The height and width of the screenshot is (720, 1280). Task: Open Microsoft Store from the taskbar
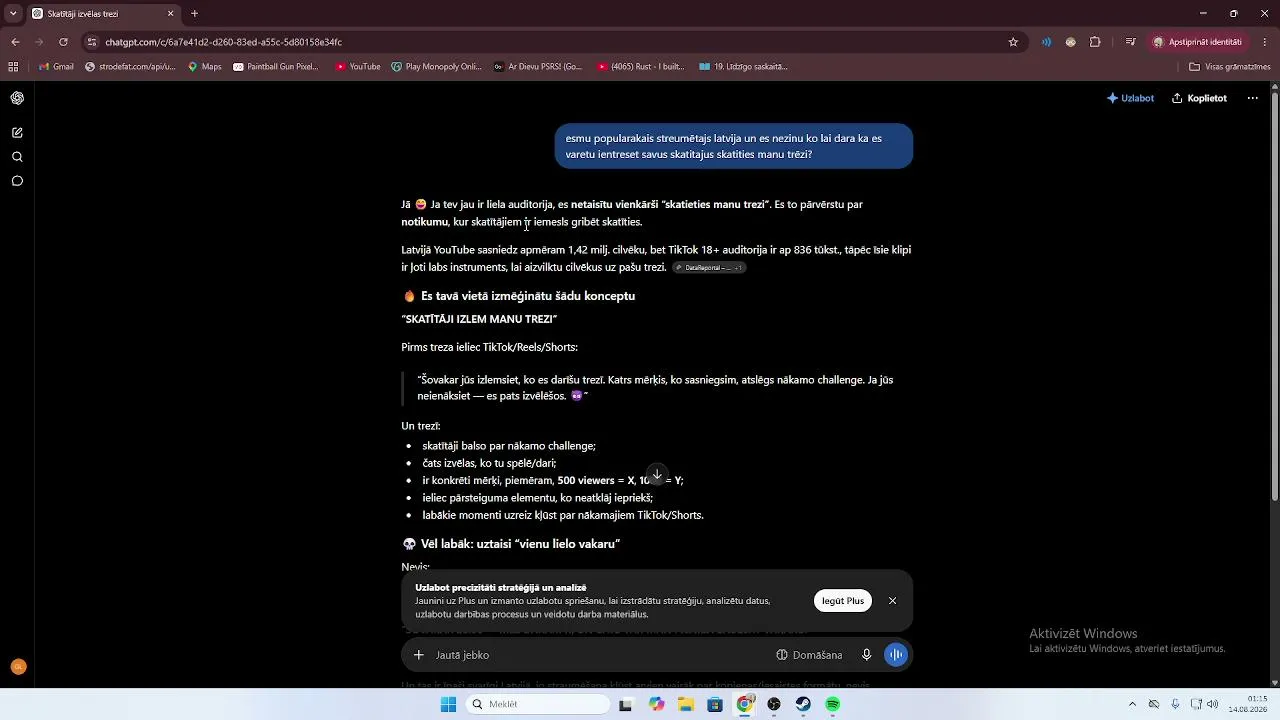click(x=715, y=704)
